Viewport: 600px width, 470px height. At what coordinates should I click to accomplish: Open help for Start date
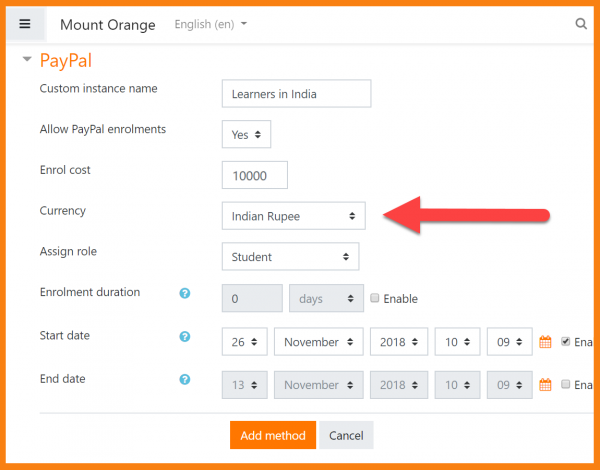(184, 337)
